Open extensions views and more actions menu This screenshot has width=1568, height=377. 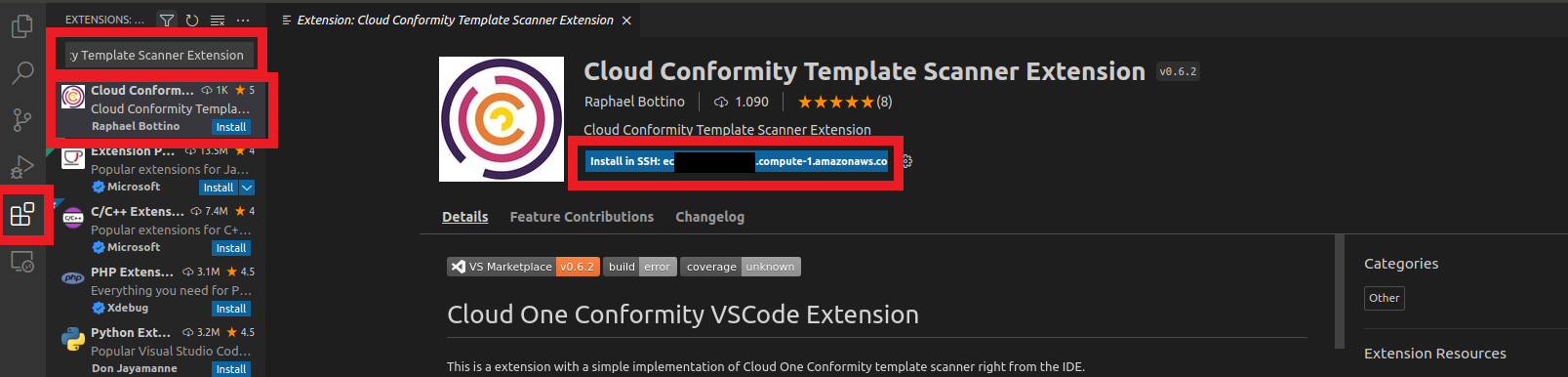pos(243,20)
